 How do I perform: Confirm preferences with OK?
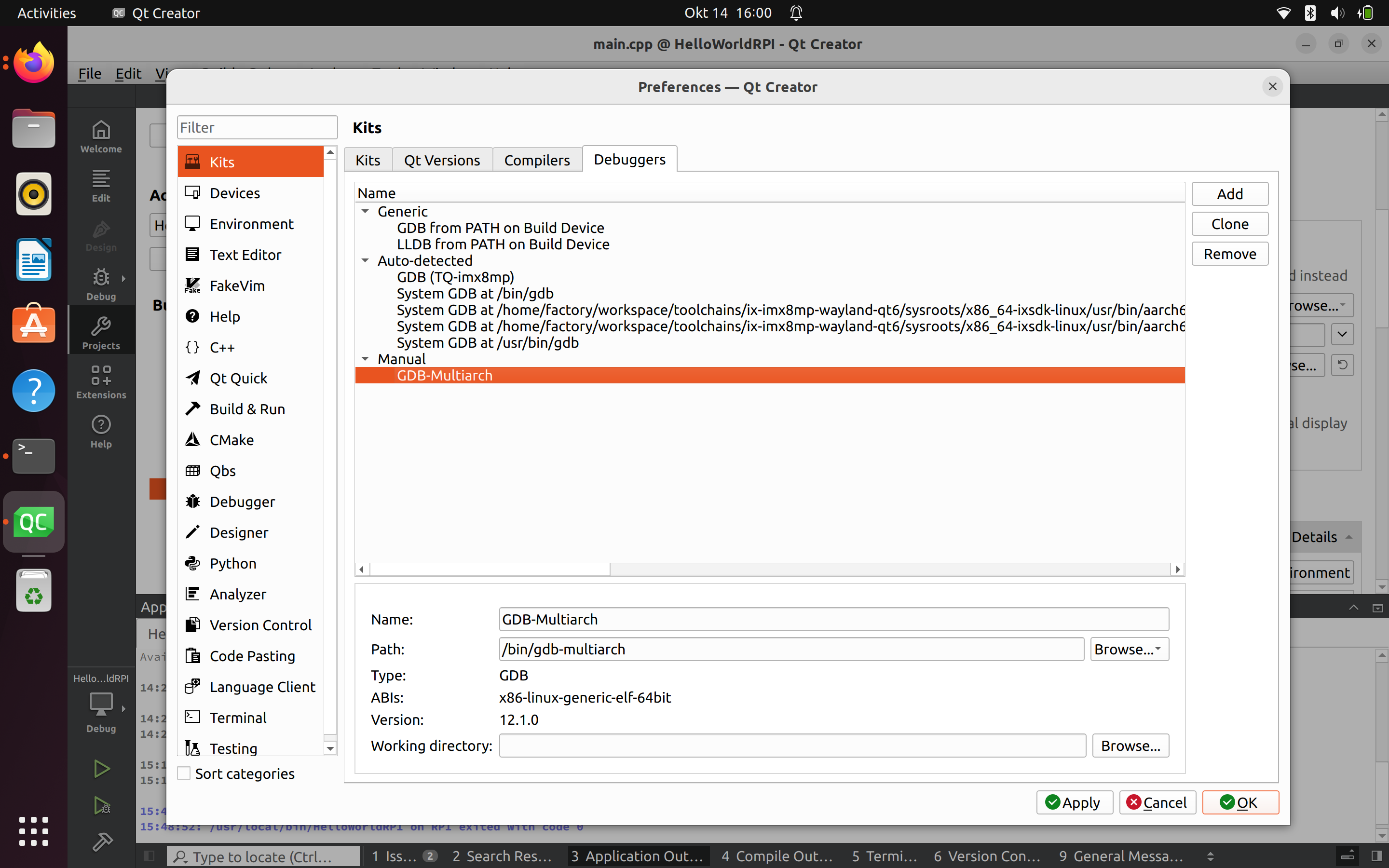click(x=1240, y=802)
